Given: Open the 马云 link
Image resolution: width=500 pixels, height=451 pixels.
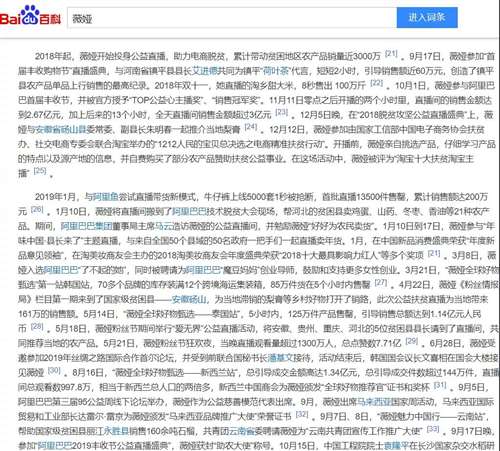Looking at the screenshot, I should click(164, 226).
